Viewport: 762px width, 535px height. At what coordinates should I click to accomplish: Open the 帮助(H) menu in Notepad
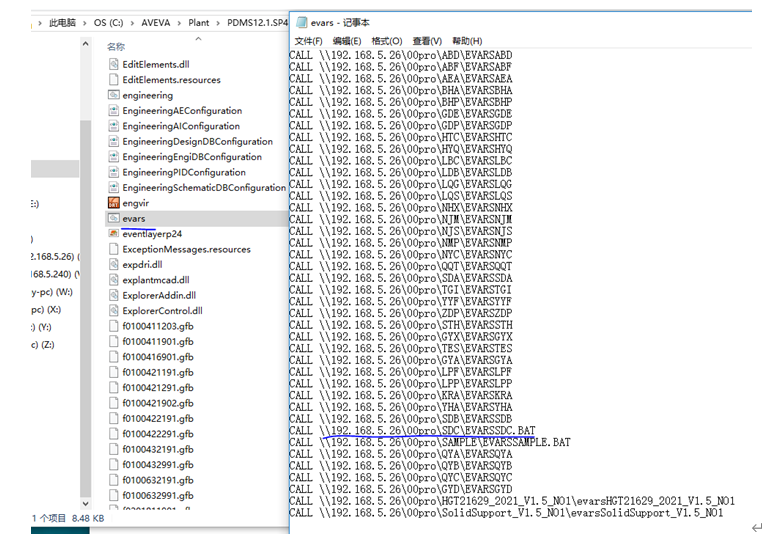coord(467,41)
